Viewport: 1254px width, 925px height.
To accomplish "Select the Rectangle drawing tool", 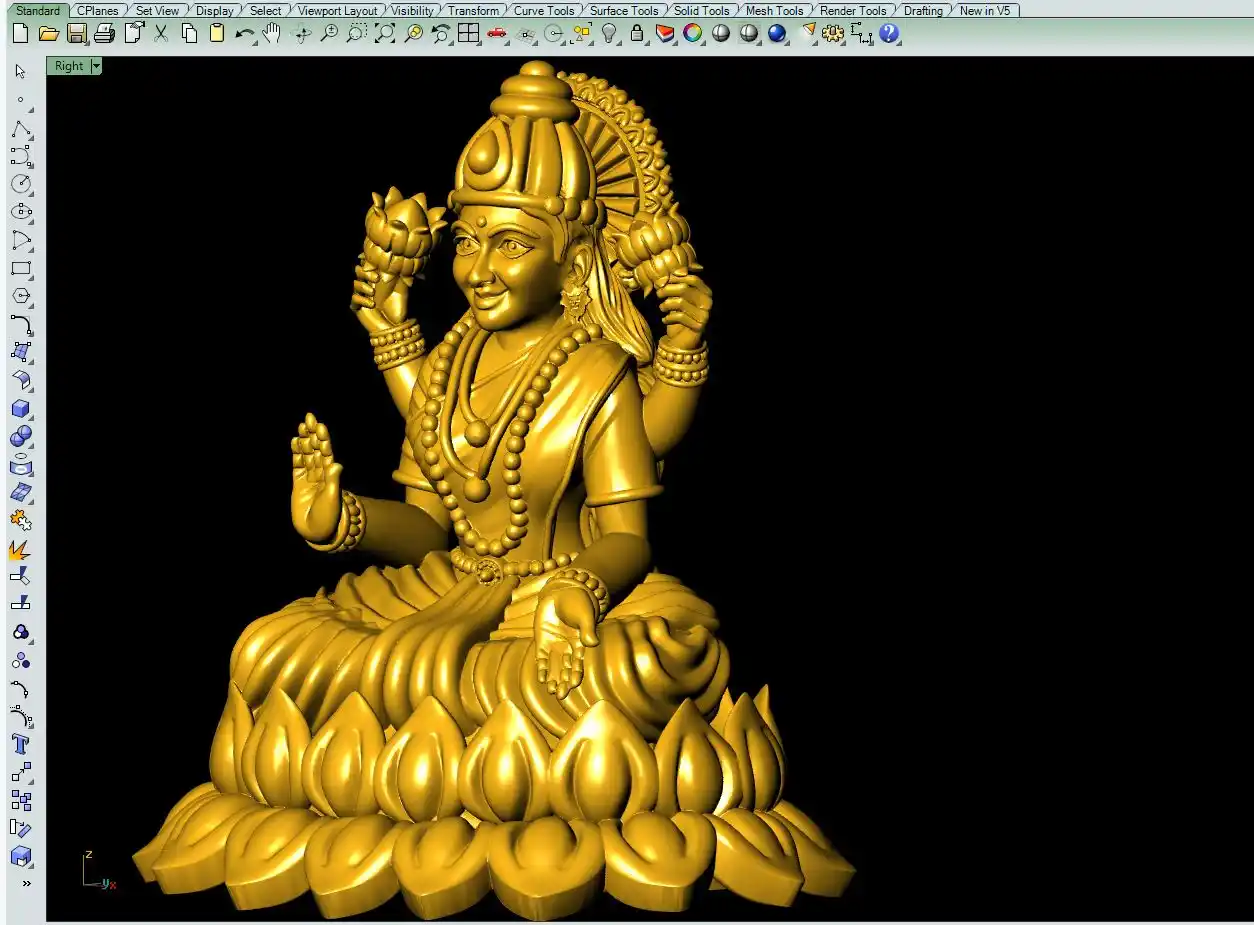I will (x=21, y=269).
